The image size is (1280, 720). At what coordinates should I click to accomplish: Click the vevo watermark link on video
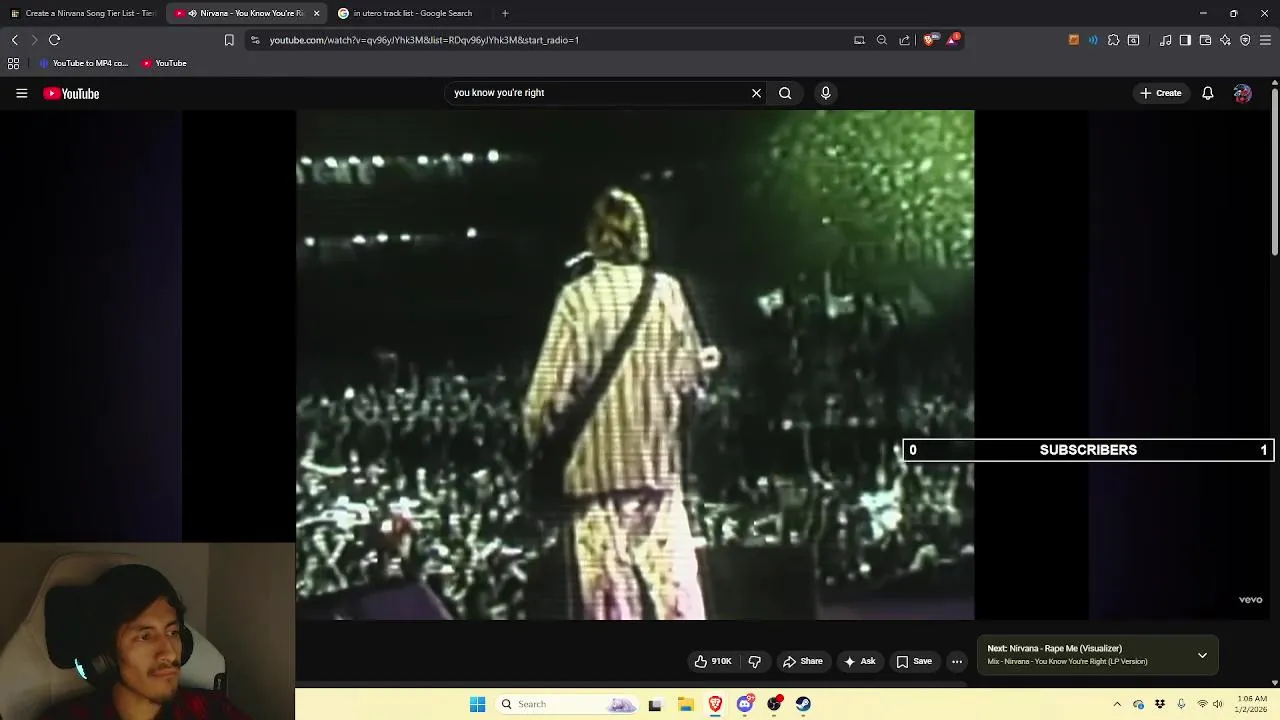tap(1250, 600)
